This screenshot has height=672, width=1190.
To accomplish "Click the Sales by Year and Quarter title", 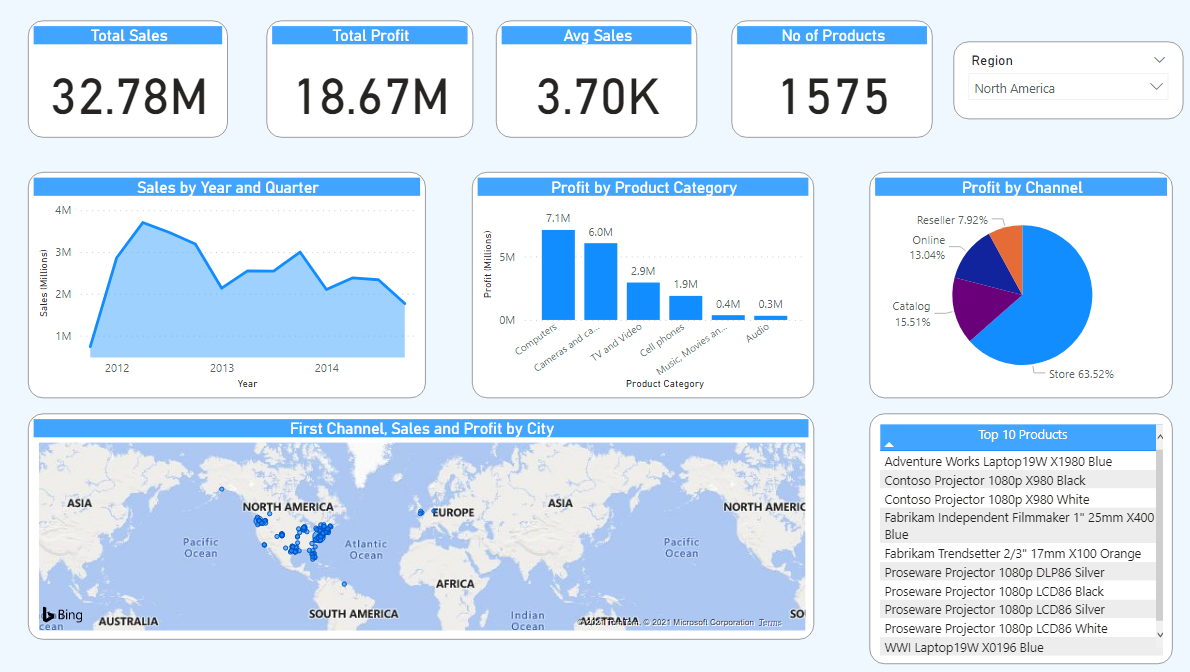I will (227, 186).
